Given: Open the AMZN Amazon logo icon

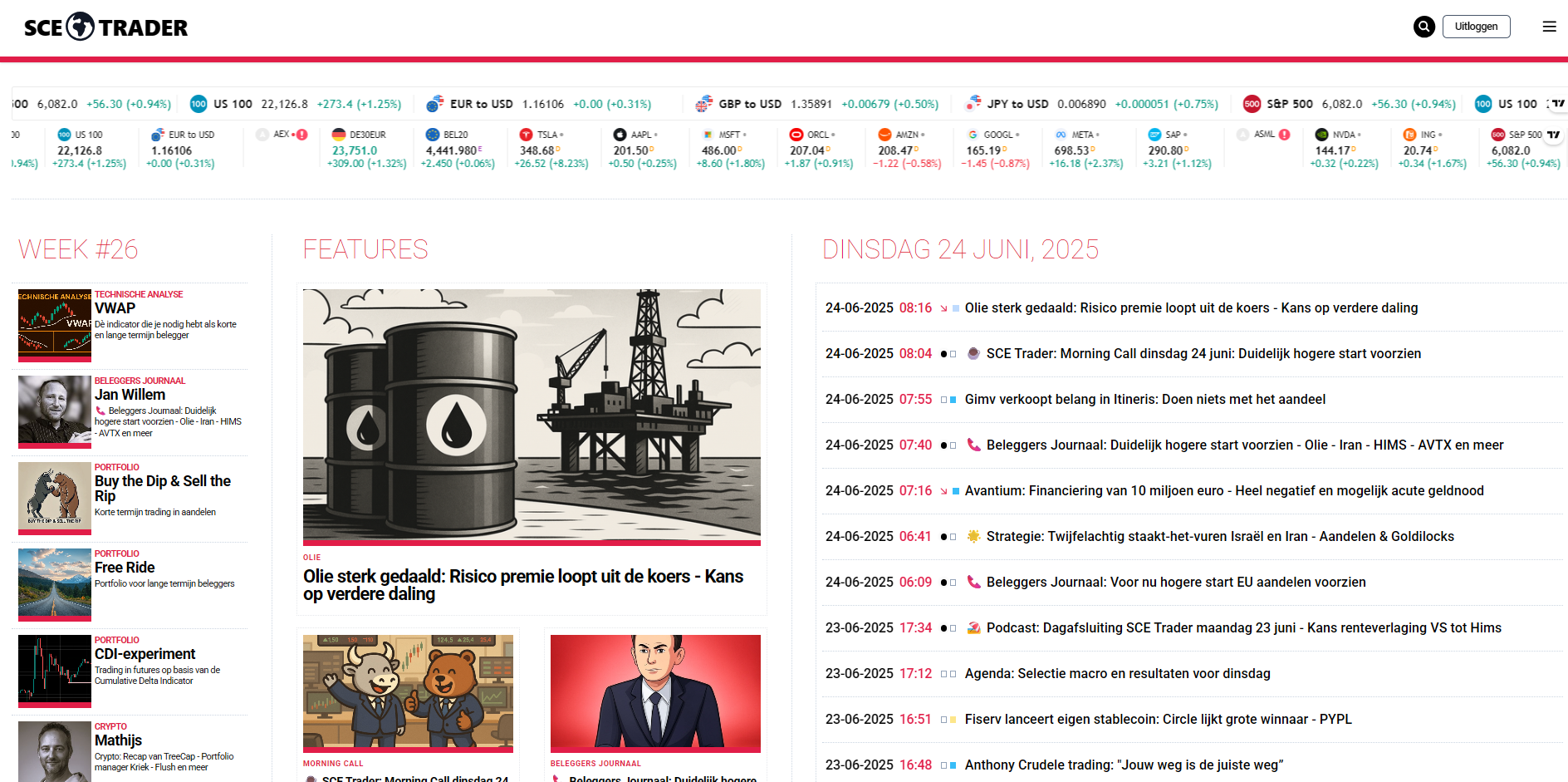Looking at the screenshot, I should (x=885, y=135).
